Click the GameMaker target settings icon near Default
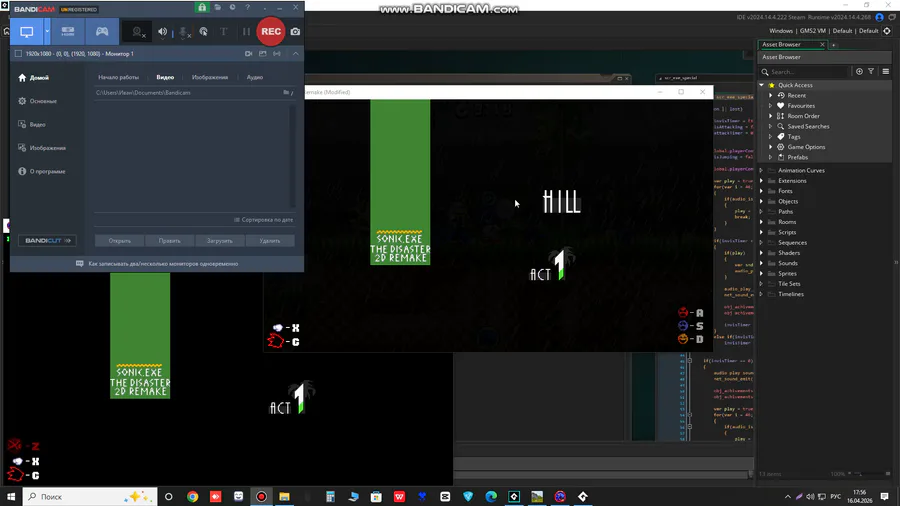900x506 pixels. pyautogui.click(x=887, y=31)
